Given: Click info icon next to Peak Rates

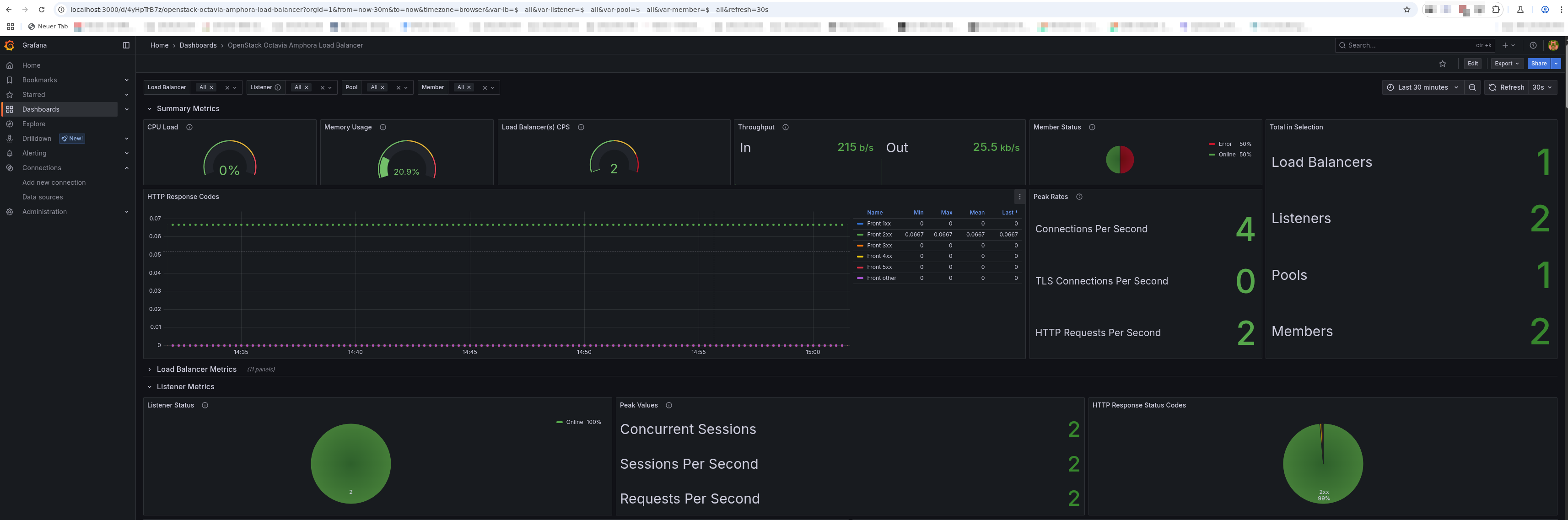Looking at the screenshot, I should tap(1079, 197).
